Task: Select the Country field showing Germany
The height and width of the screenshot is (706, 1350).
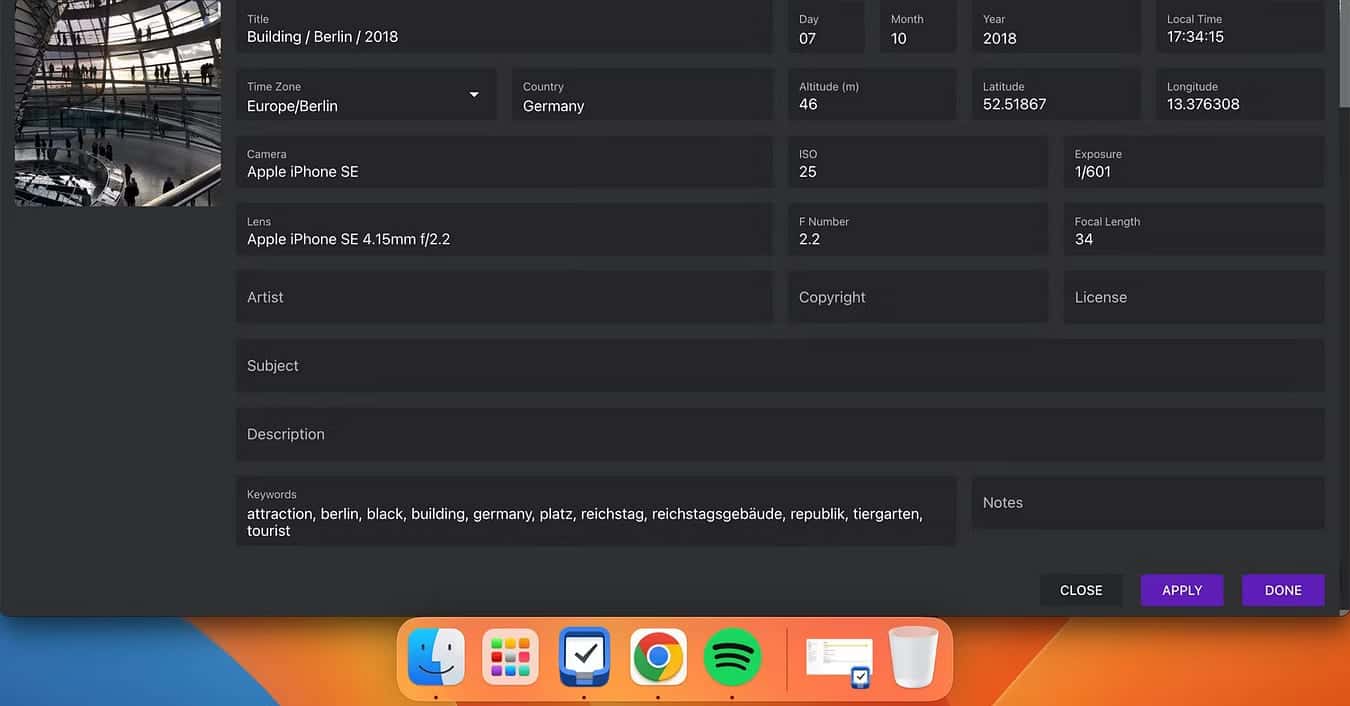Action: [642, 96]
